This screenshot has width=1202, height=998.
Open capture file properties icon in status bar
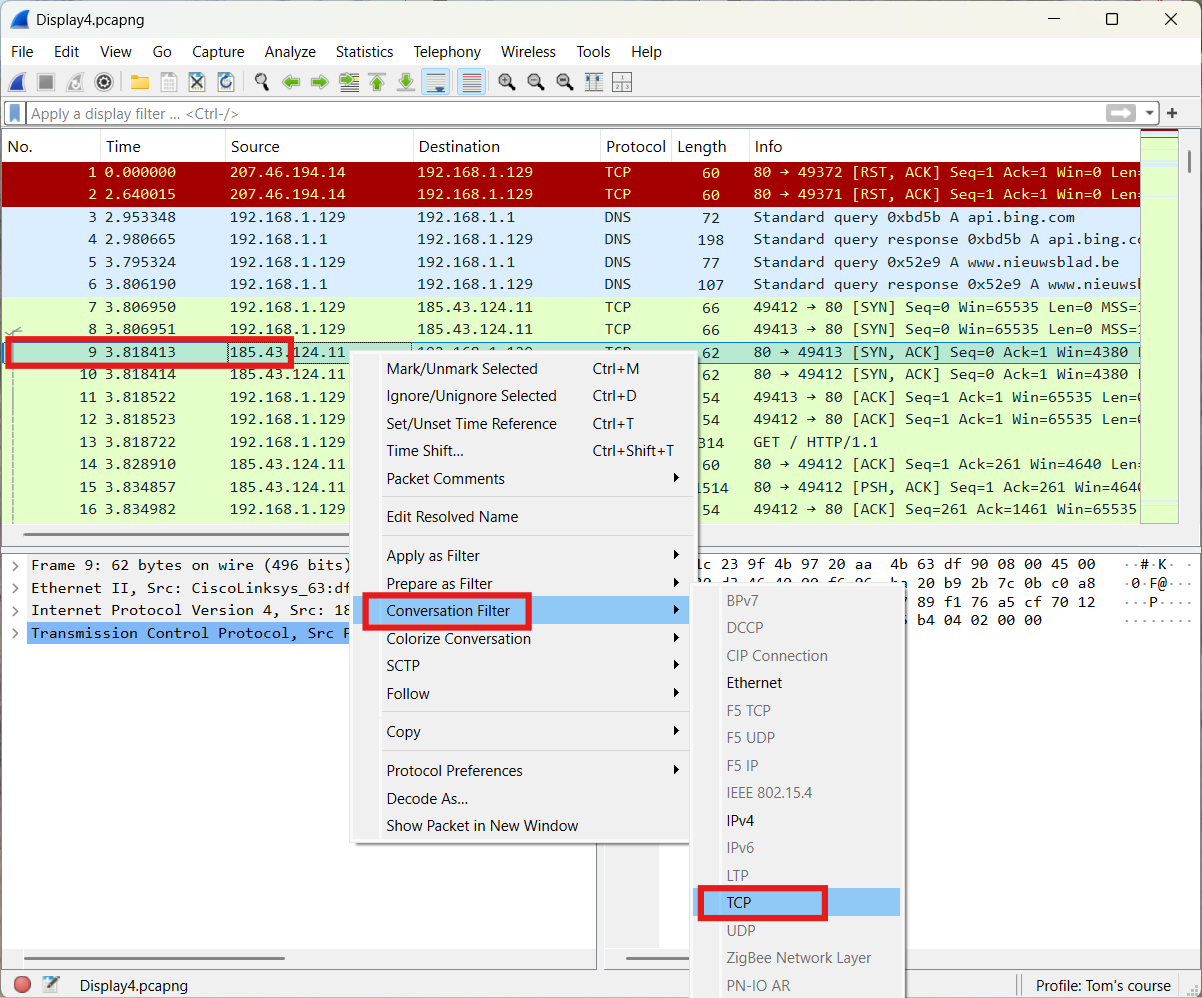pos(51,985)
